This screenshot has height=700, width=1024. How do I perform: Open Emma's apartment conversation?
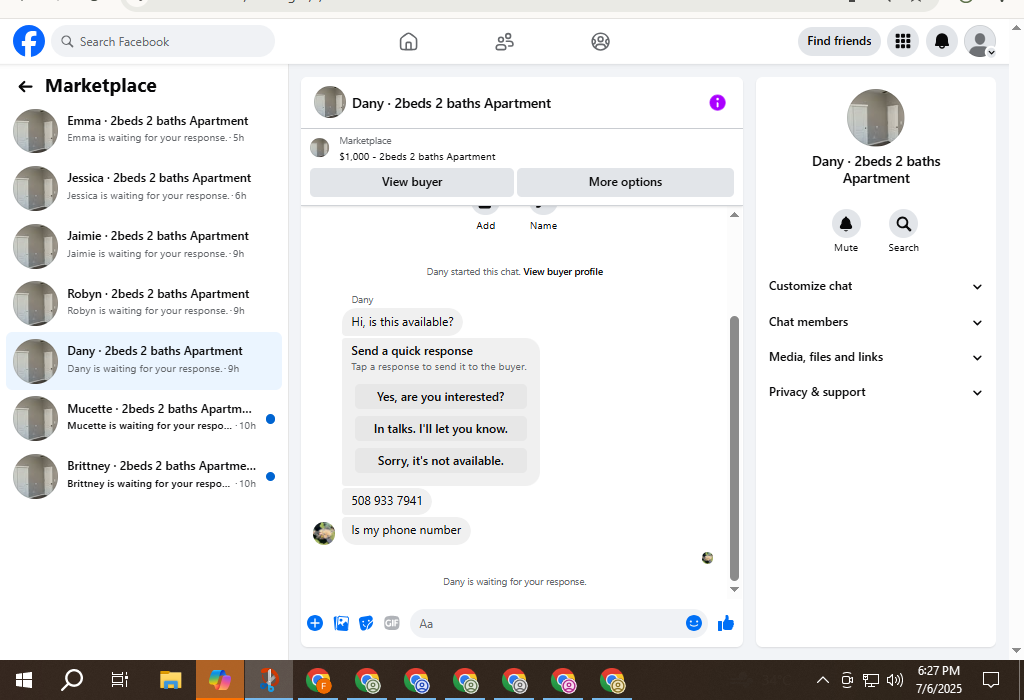(144, 130)
